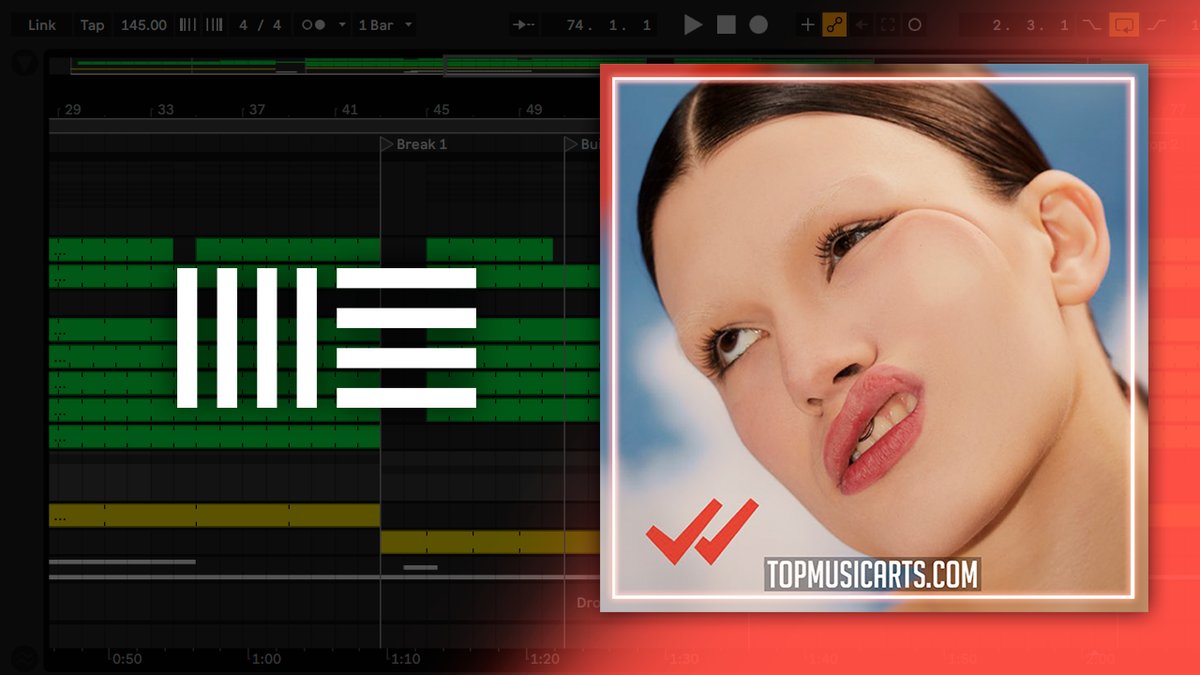This screenshot has height=675, width=1200.
Task: Click the Capture MIDI bracket icon
Action: pyautogui.click(x=887, y=25)
